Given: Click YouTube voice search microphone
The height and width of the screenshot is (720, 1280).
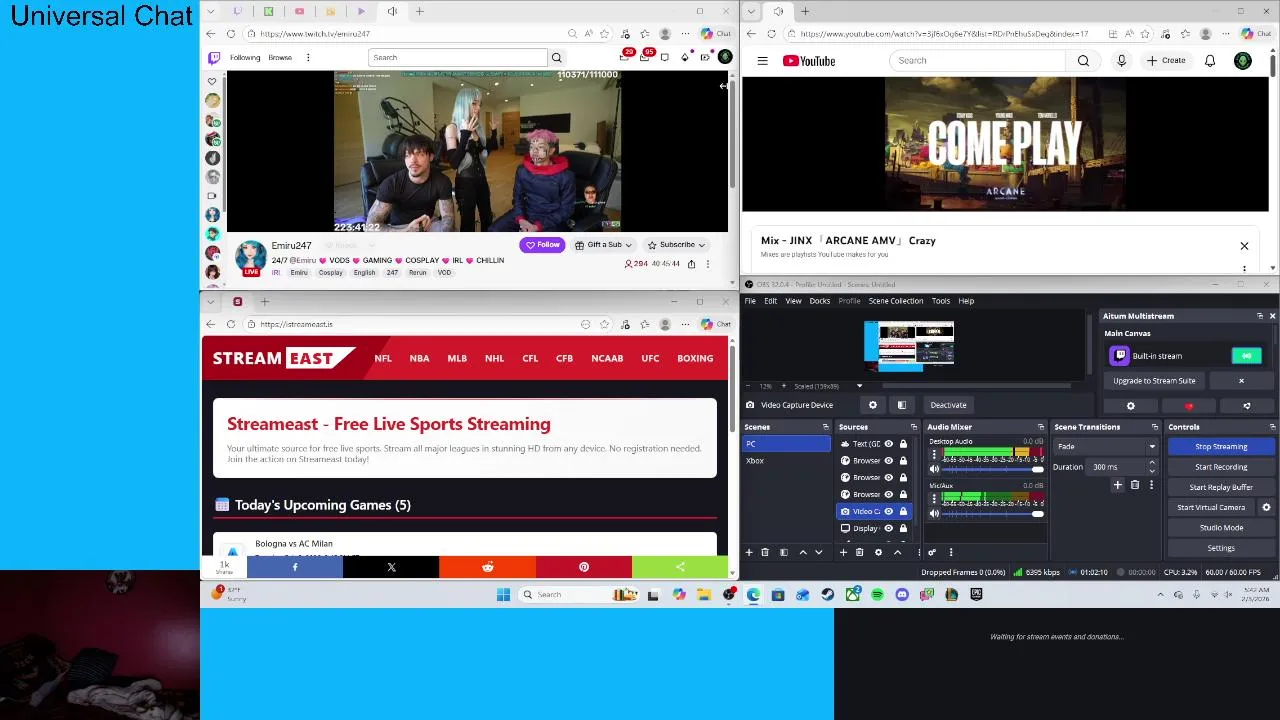Looking at the screenshot, I should click(1121, 60).
